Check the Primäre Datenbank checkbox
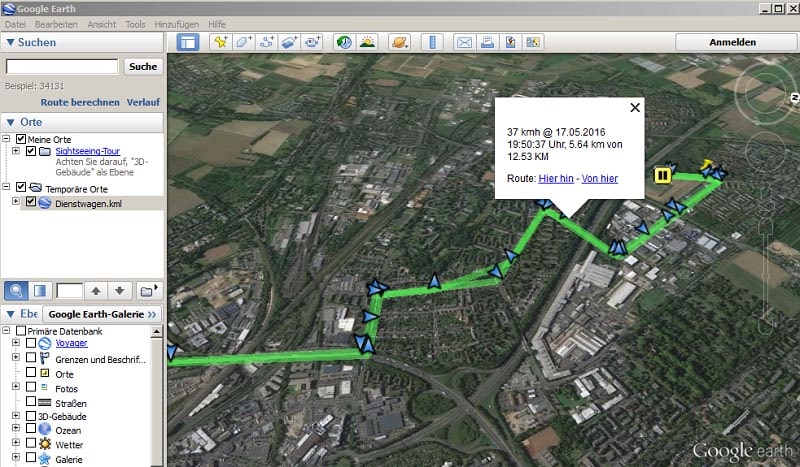Screen dimensions: 800x467 tap(21, 331)
